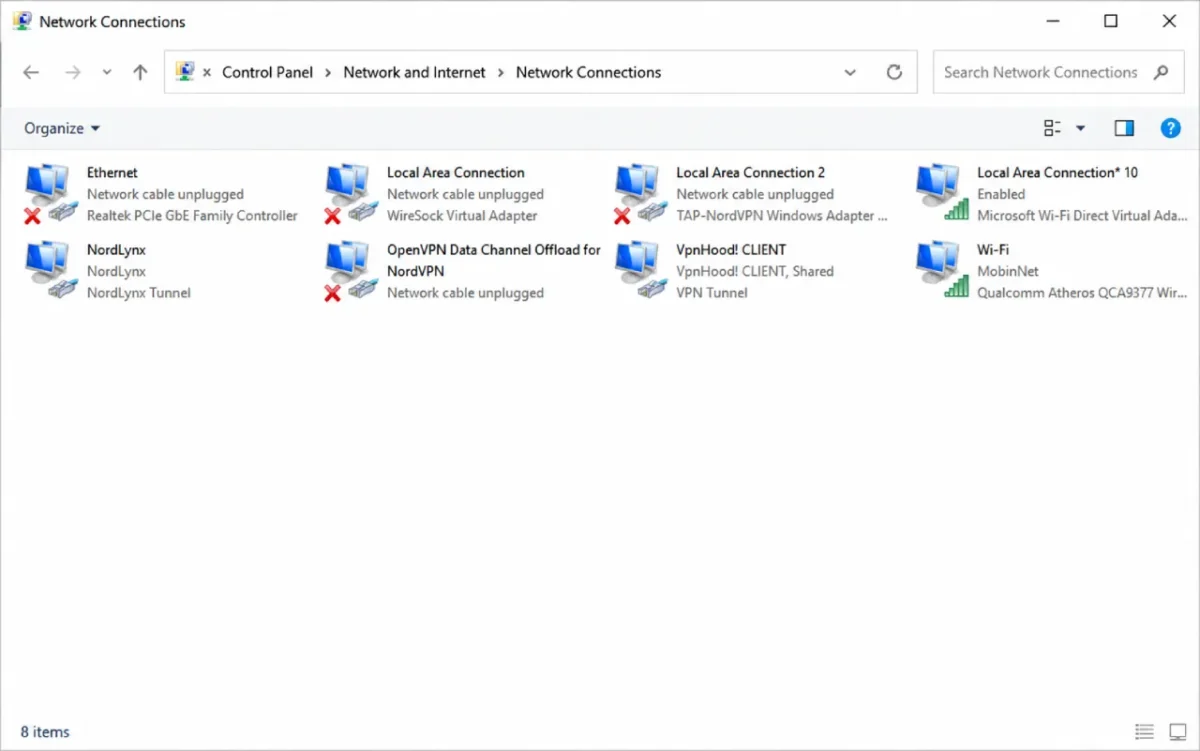Click the "VPN Tunnel" device text
This screenshot has height=751, width=1200.
pos(712,292)
